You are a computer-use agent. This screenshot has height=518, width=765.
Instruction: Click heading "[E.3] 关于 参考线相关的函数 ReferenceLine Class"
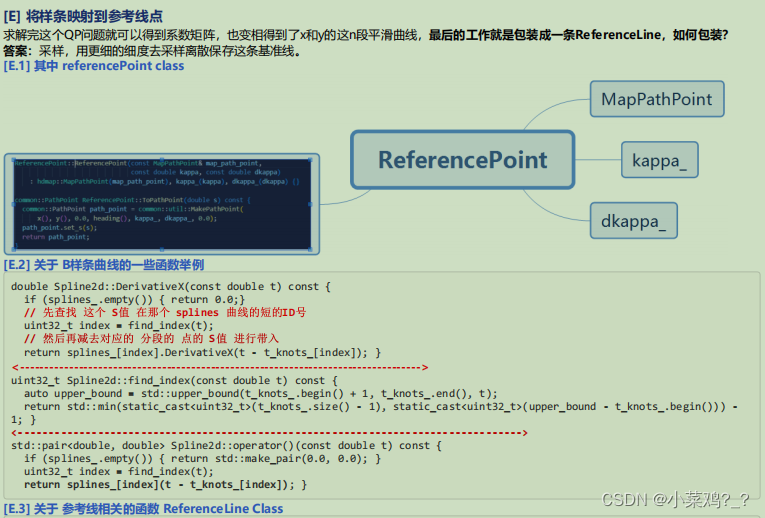pos(143,509)
